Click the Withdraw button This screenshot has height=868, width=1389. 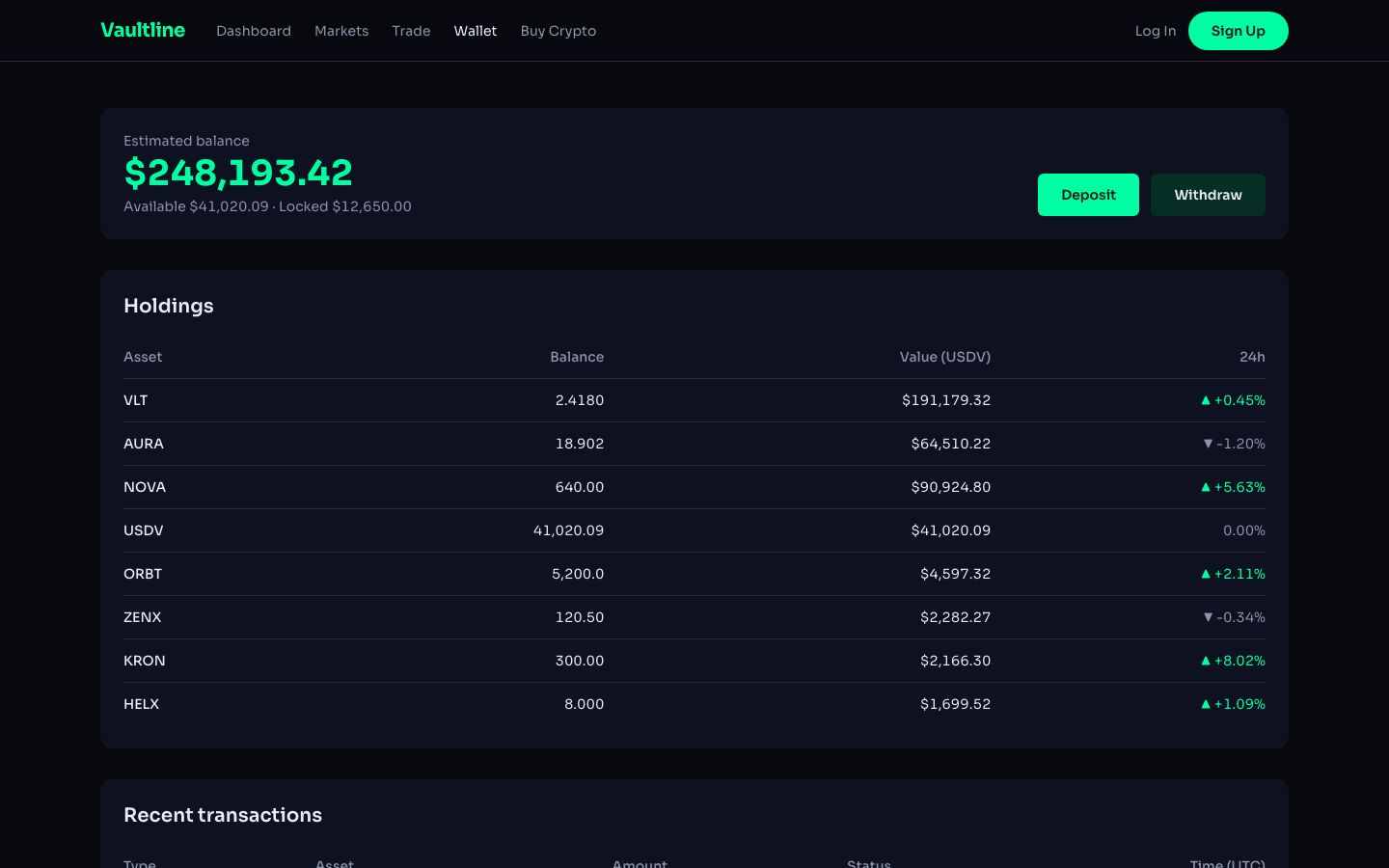[1208, 195]
